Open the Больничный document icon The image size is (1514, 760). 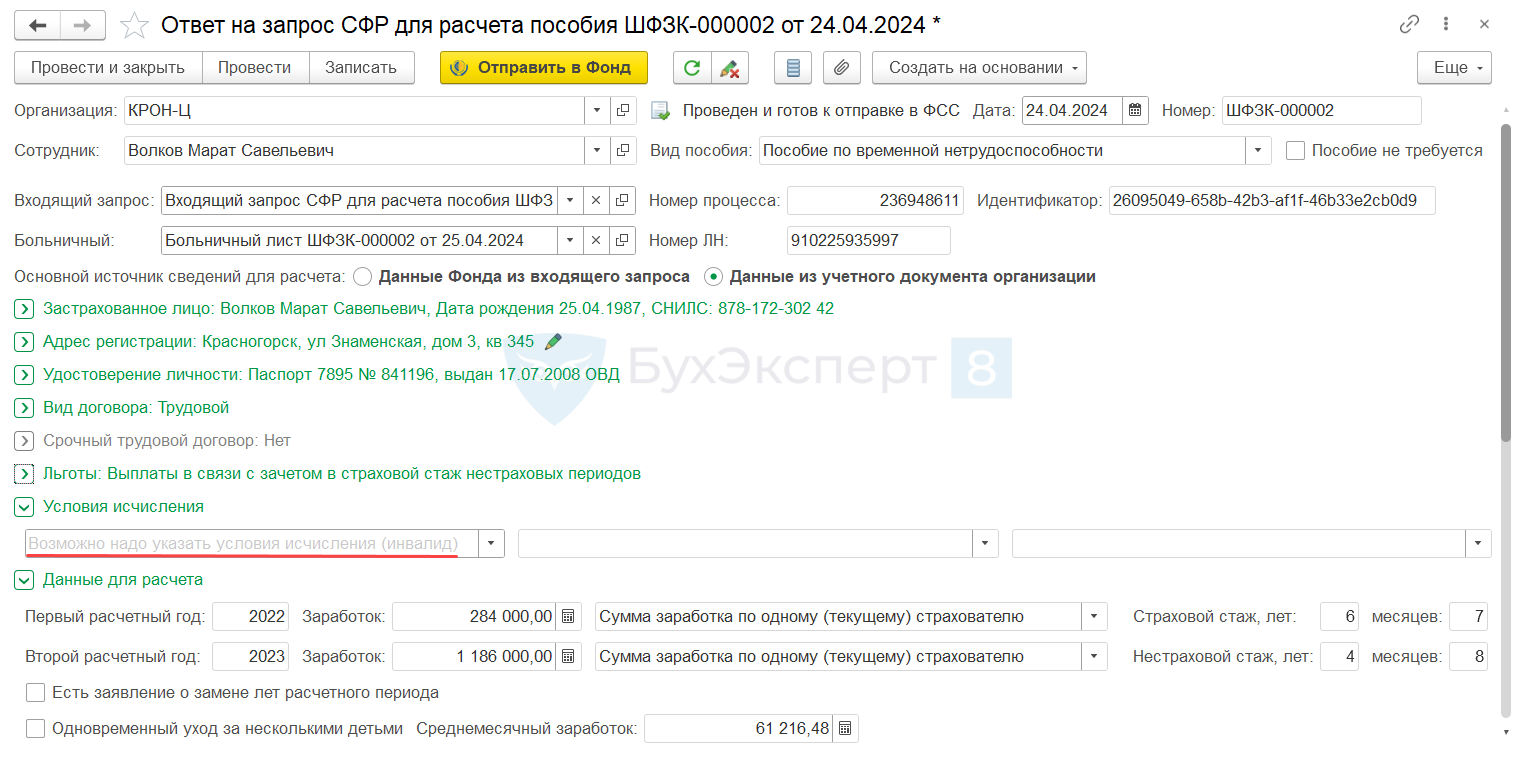pyautogui.click(x=622, y=240)
